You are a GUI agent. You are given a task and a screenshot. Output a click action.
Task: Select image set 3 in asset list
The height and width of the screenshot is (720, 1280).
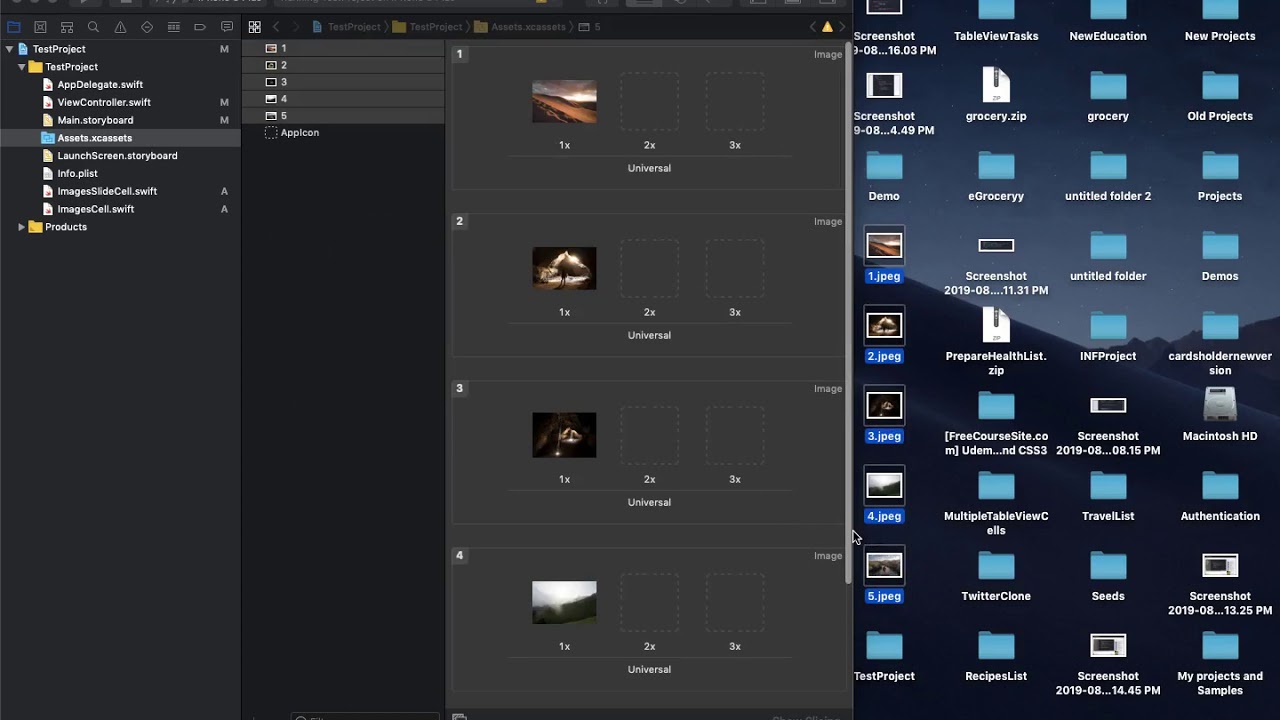click(x=343, y=82)
